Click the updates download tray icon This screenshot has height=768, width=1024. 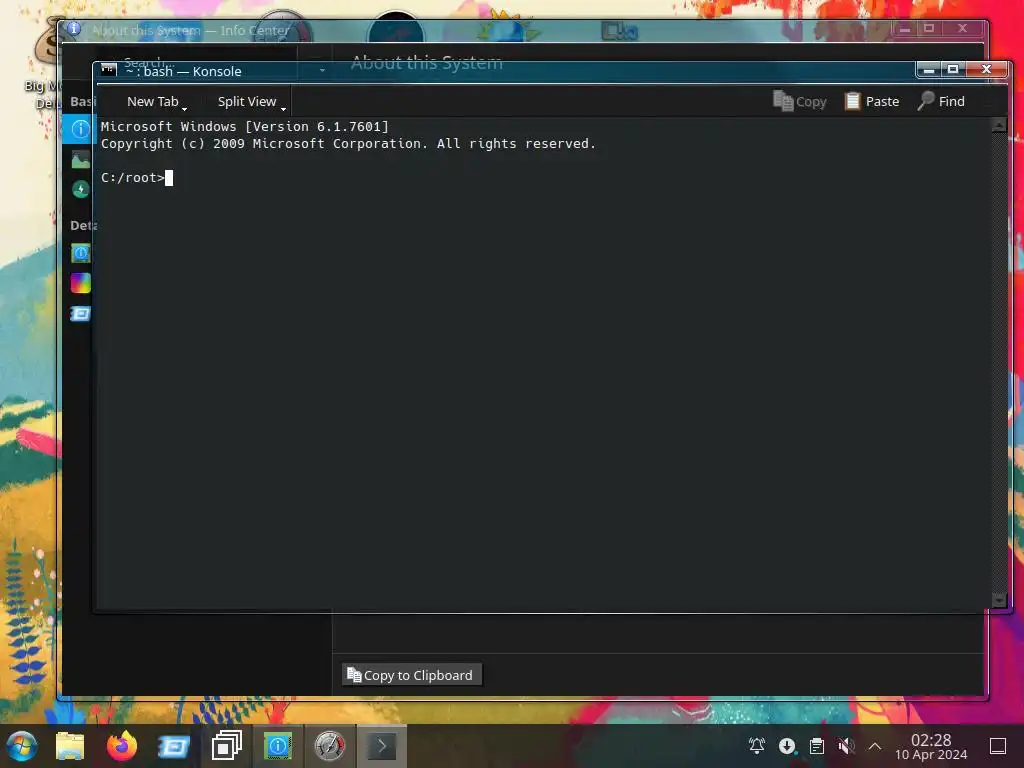[x=787, y=746]
